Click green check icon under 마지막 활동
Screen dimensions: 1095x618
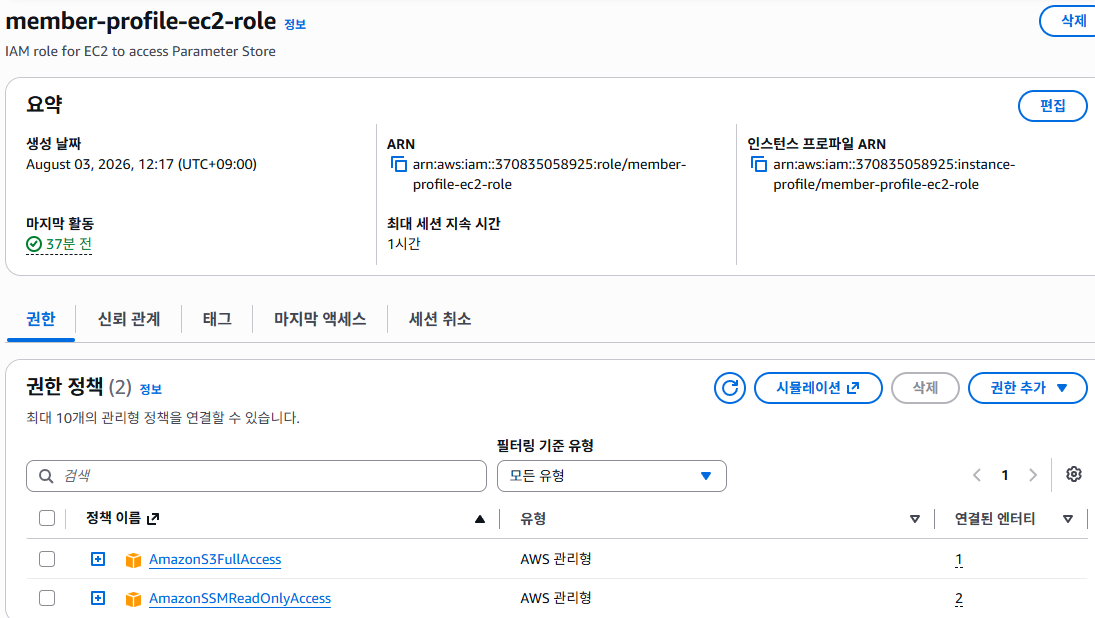click(x=34, y=244)
